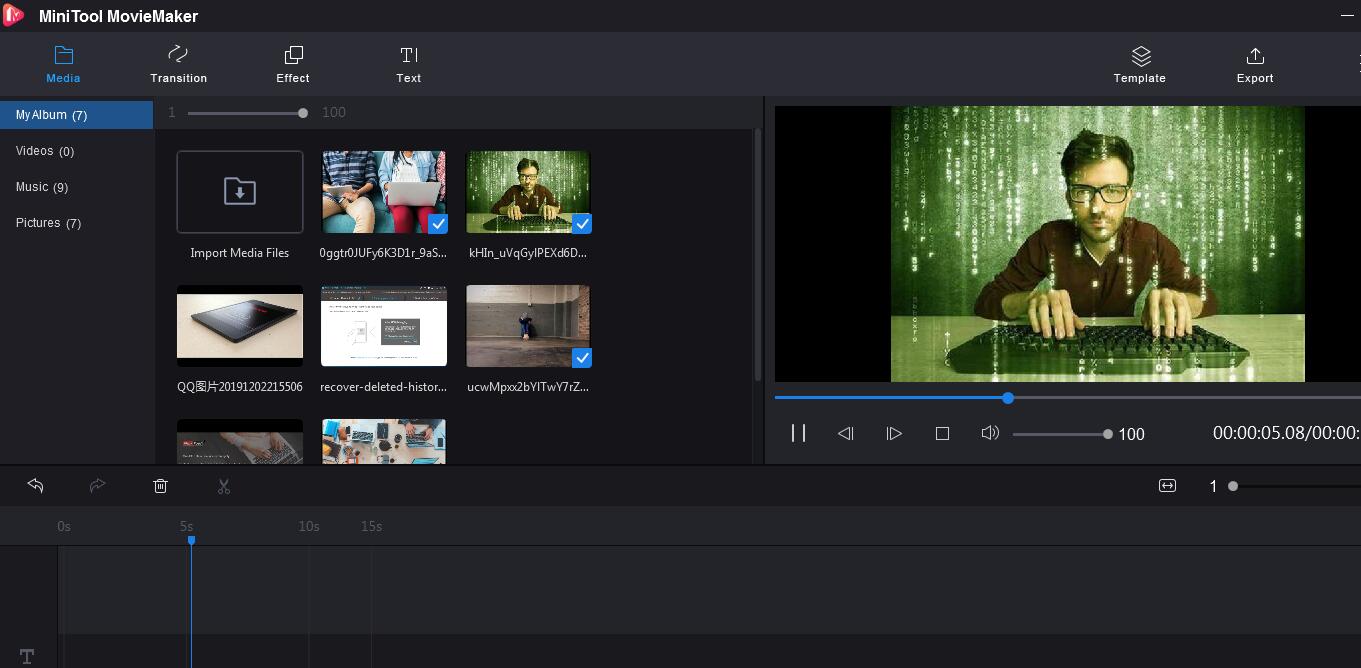
Task: Click the media library vertical scrollbar
Action: [758, 255]
